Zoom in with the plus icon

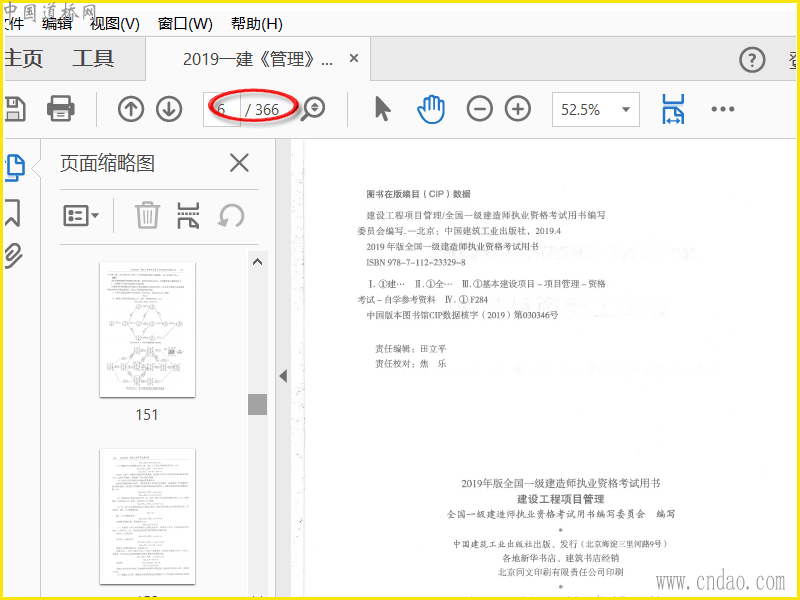517,109
